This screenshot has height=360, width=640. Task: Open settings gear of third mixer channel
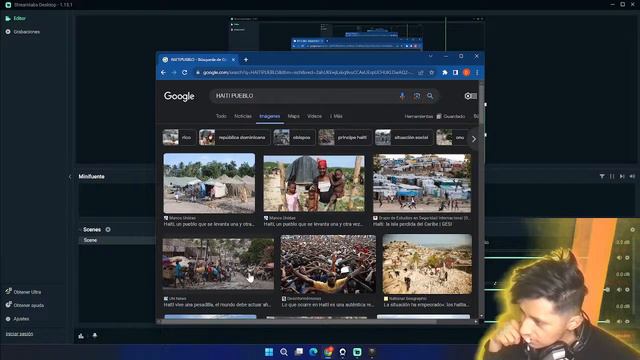tap(627, 322)
